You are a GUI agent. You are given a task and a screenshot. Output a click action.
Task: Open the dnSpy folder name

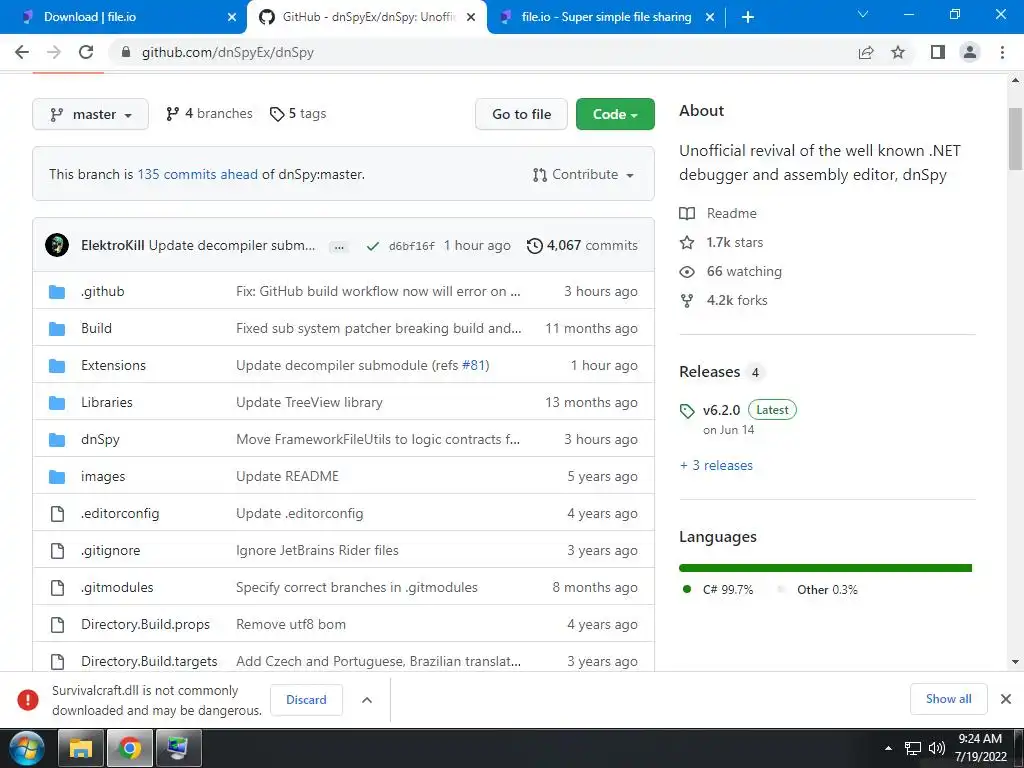pos(100,440)
